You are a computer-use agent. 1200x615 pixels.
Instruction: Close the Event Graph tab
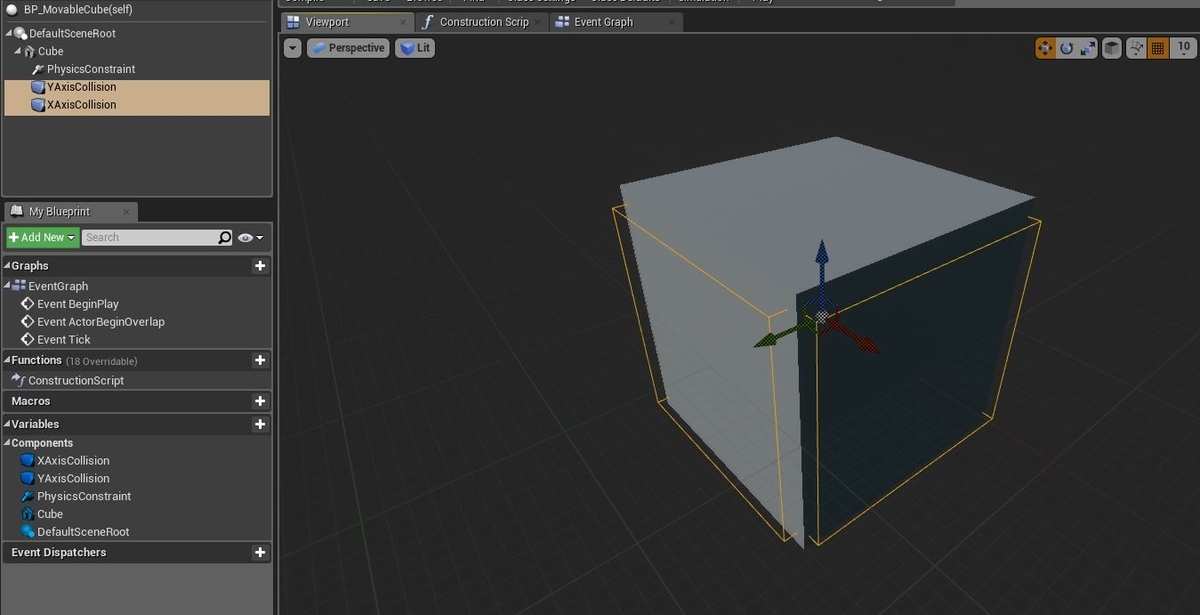[x=672, y=22]
